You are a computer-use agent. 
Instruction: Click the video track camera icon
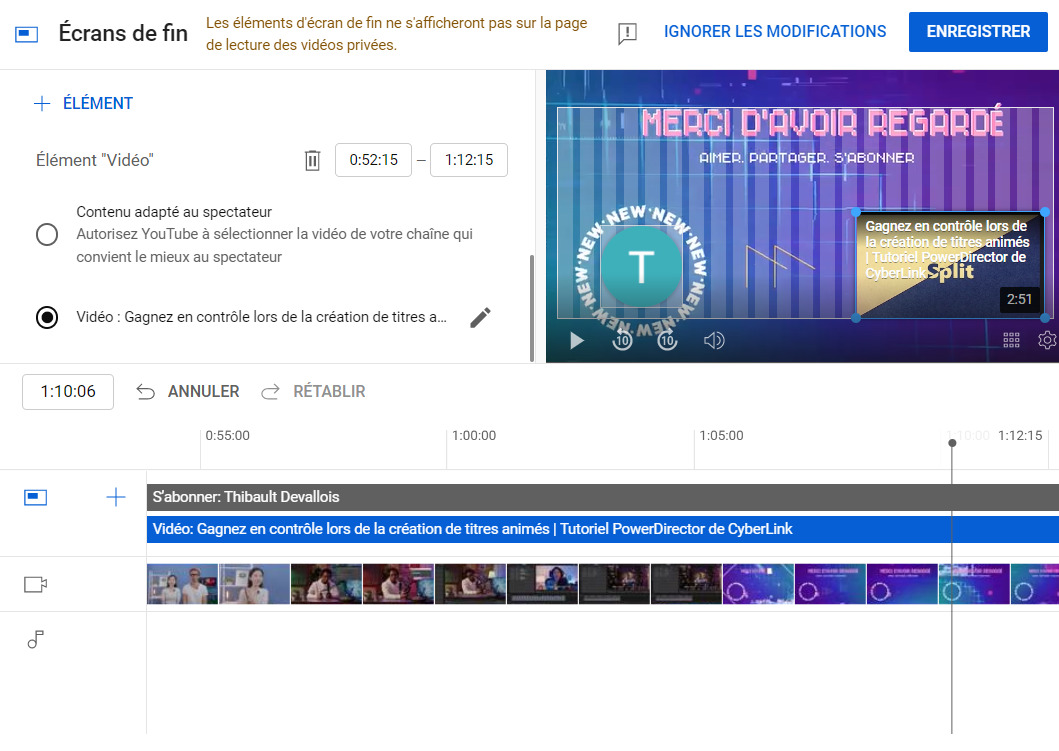[x=35, y=584]
